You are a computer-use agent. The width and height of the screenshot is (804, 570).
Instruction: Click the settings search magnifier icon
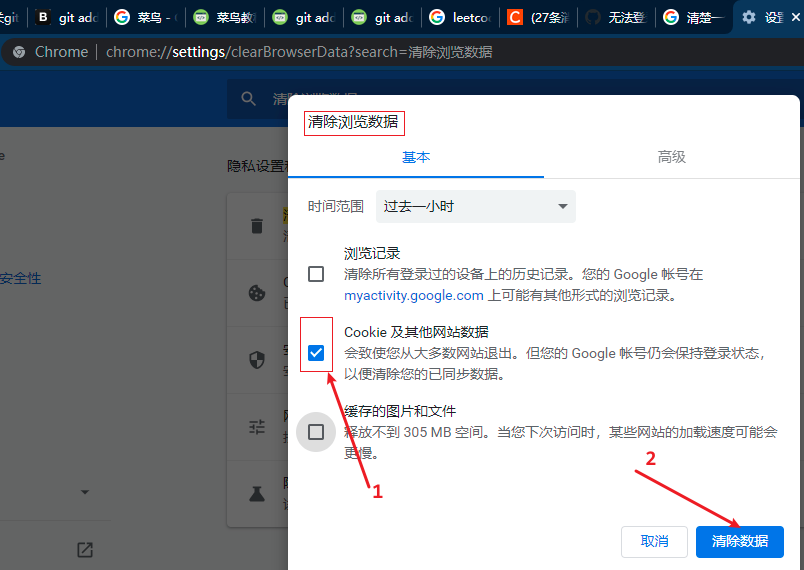tap(249, 98)
